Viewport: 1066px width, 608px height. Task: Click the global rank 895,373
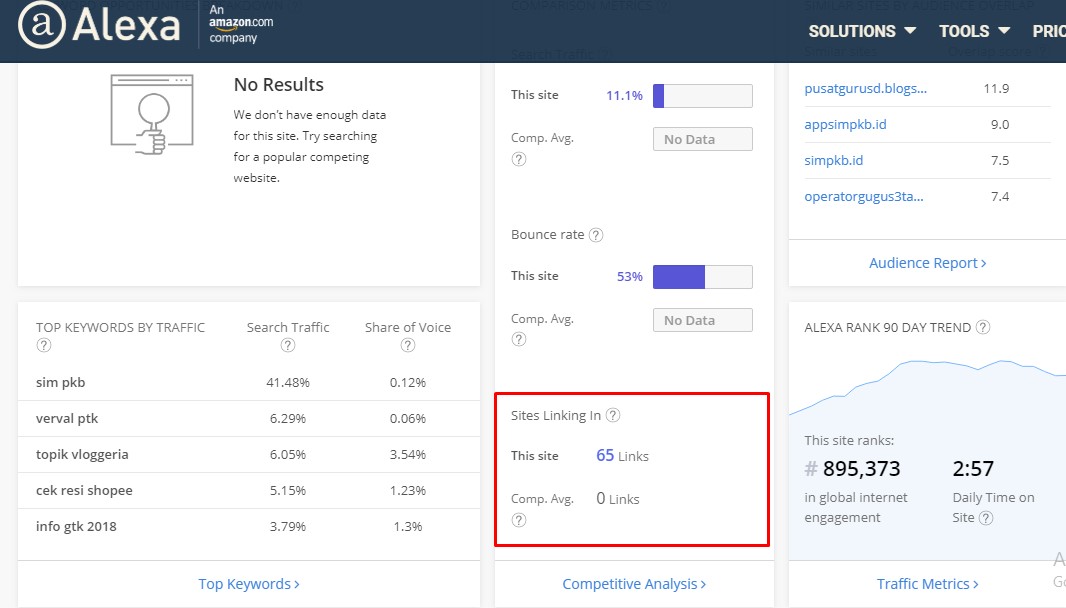(x=853, y=469)
